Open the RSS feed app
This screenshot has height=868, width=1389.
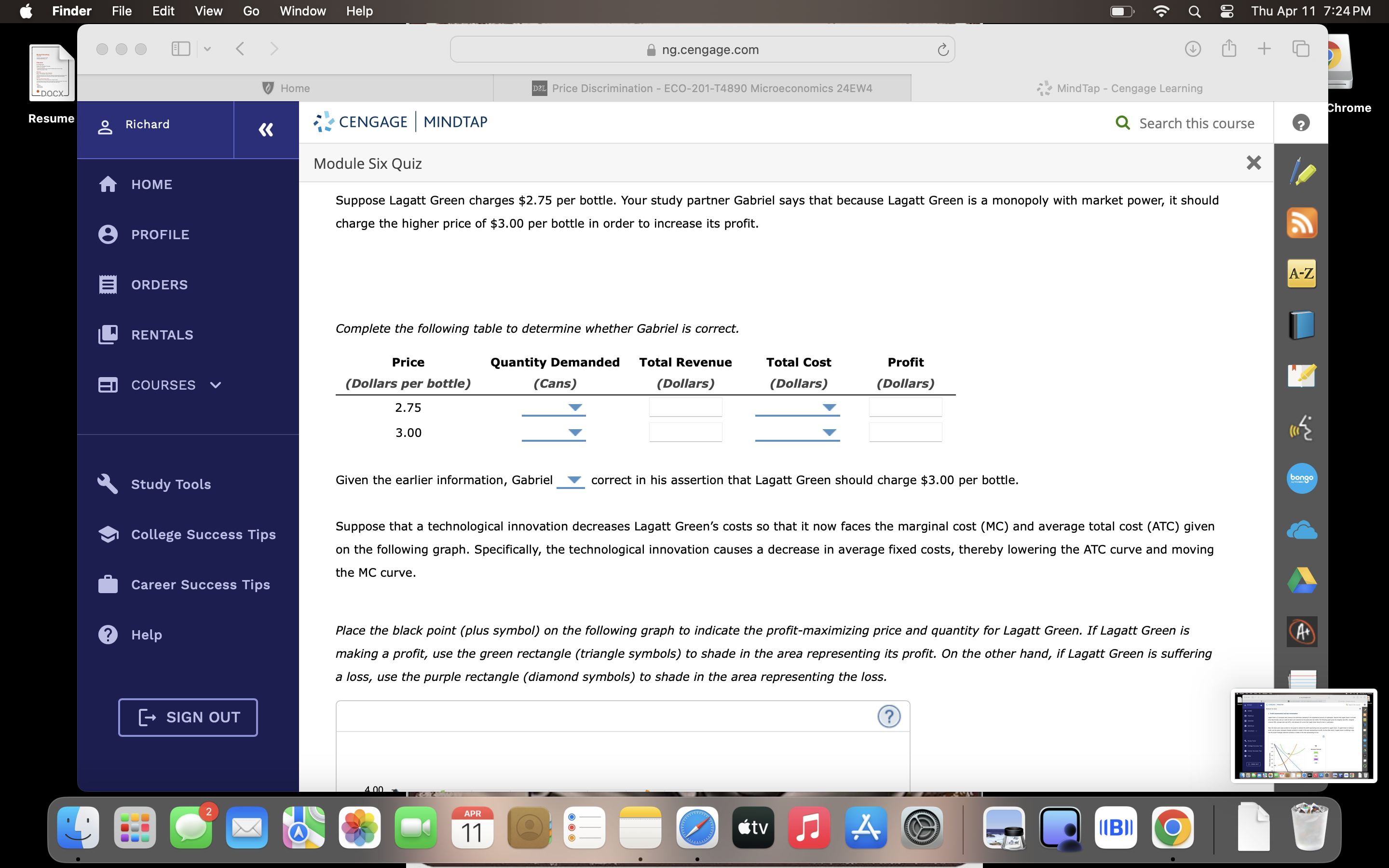[x=1302, y=223]
